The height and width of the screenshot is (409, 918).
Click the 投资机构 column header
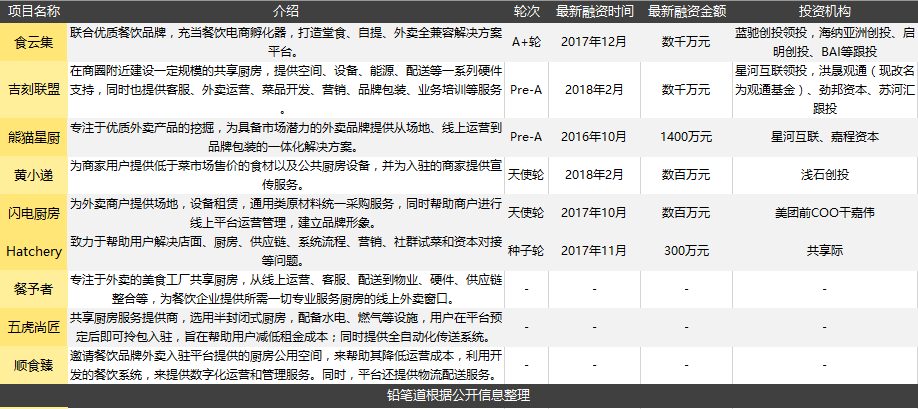[825, 11]
